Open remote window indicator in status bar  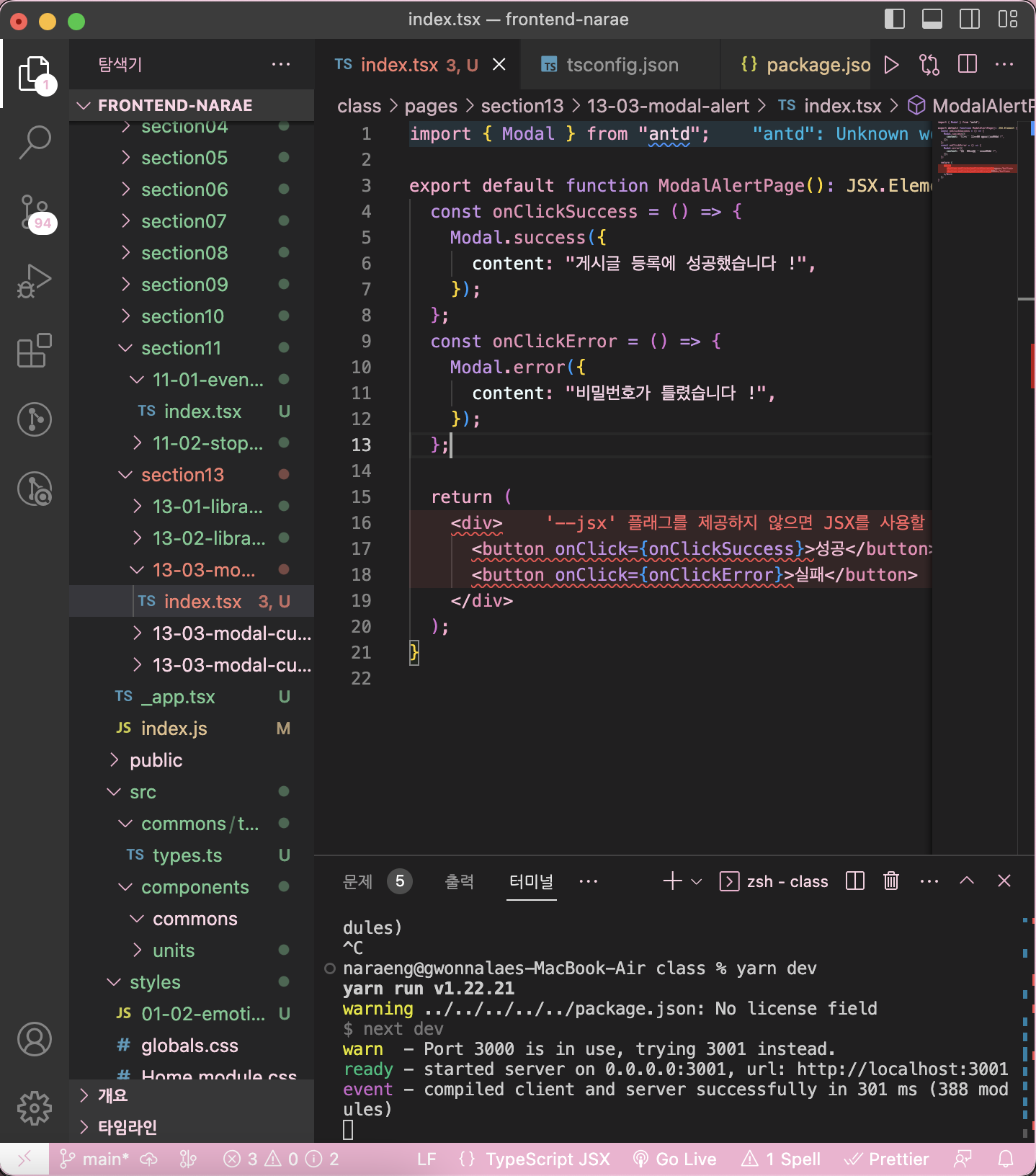point(24,1159)
